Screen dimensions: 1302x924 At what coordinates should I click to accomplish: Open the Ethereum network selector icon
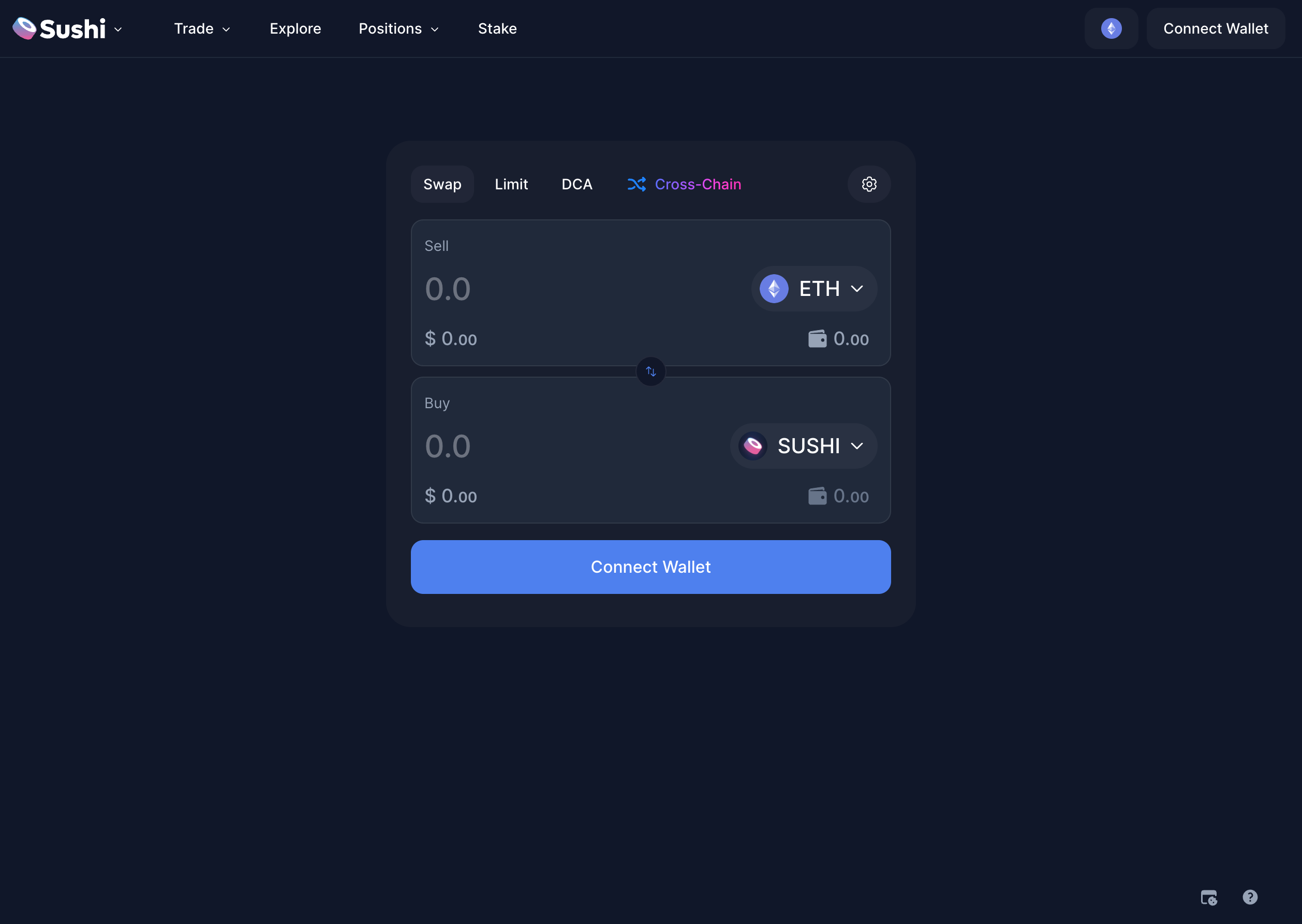(x=1111, y=28)
